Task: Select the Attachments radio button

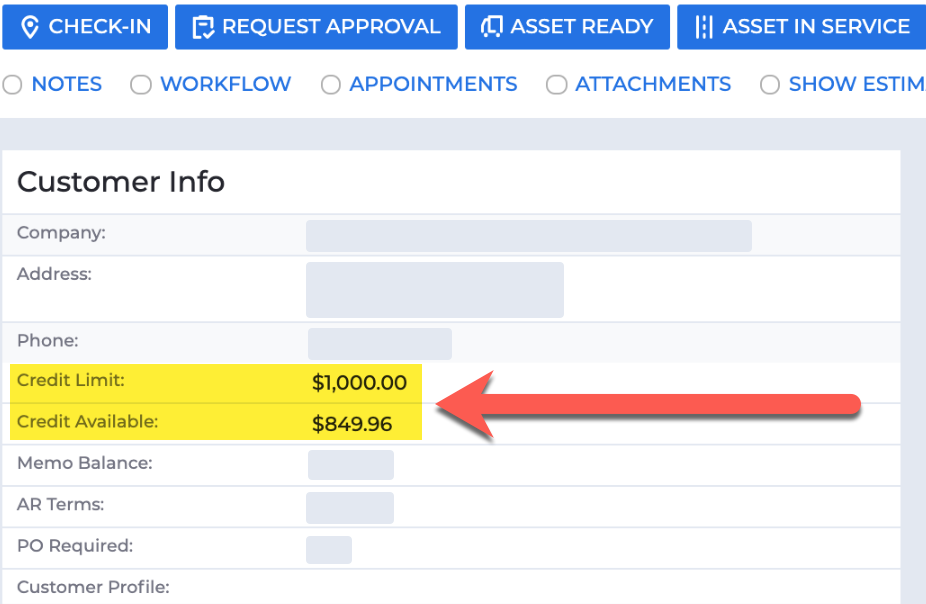Action: click(x=556, y=84)
